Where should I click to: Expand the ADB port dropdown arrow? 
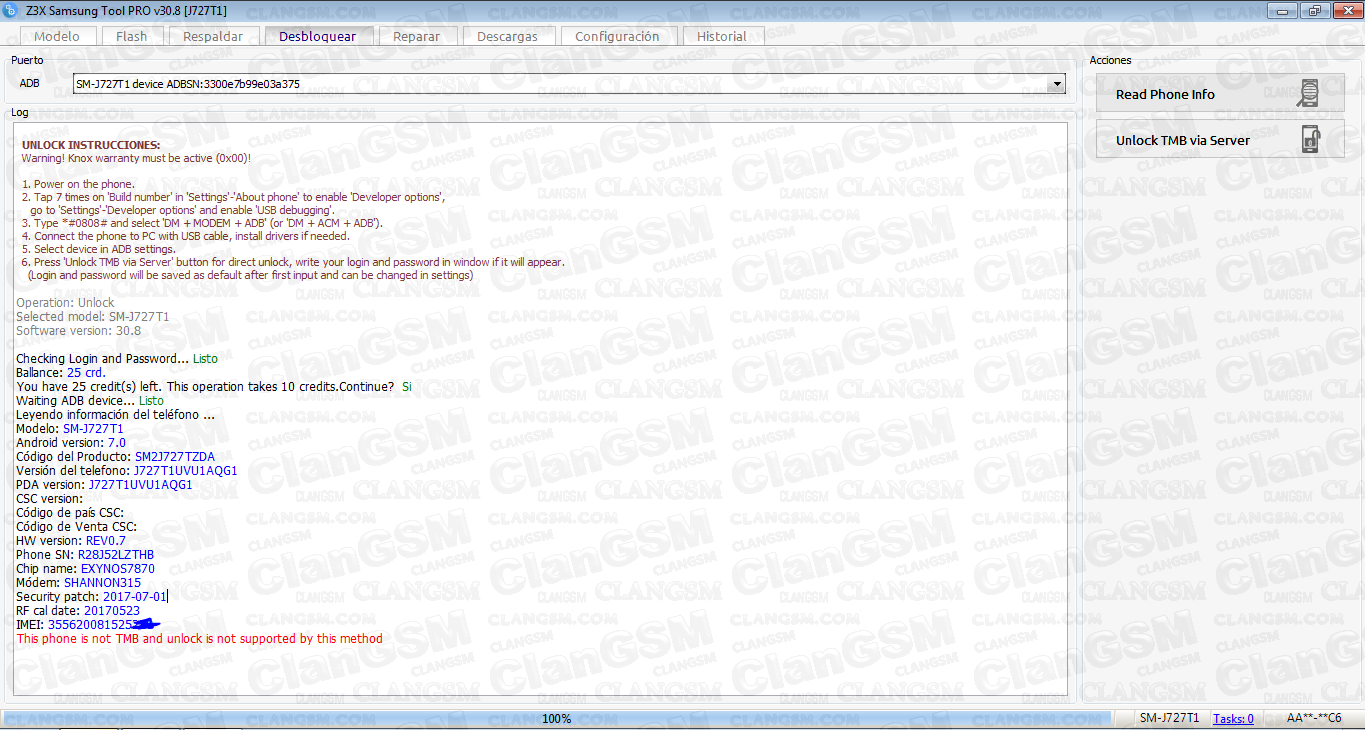[x=1057, y=85]
